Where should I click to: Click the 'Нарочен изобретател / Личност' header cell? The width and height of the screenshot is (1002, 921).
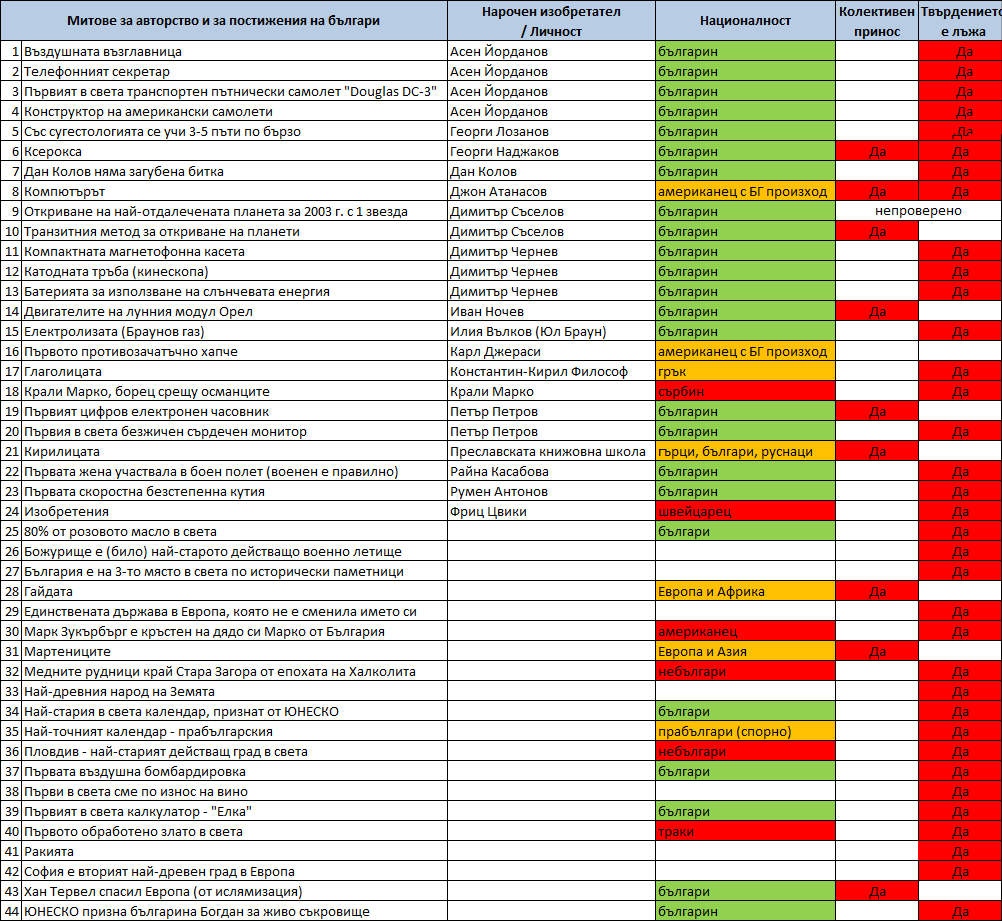click(551, 21)
